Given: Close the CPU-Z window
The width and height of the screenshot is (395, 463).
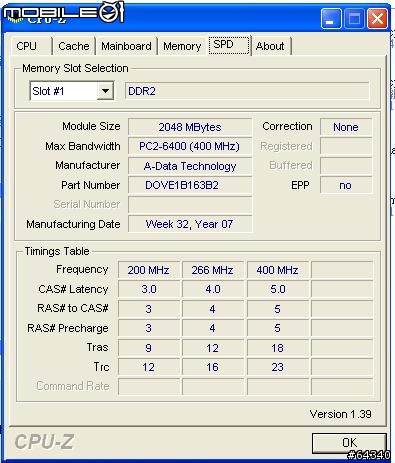Looking at the screenshot, I should pos(377,18).
